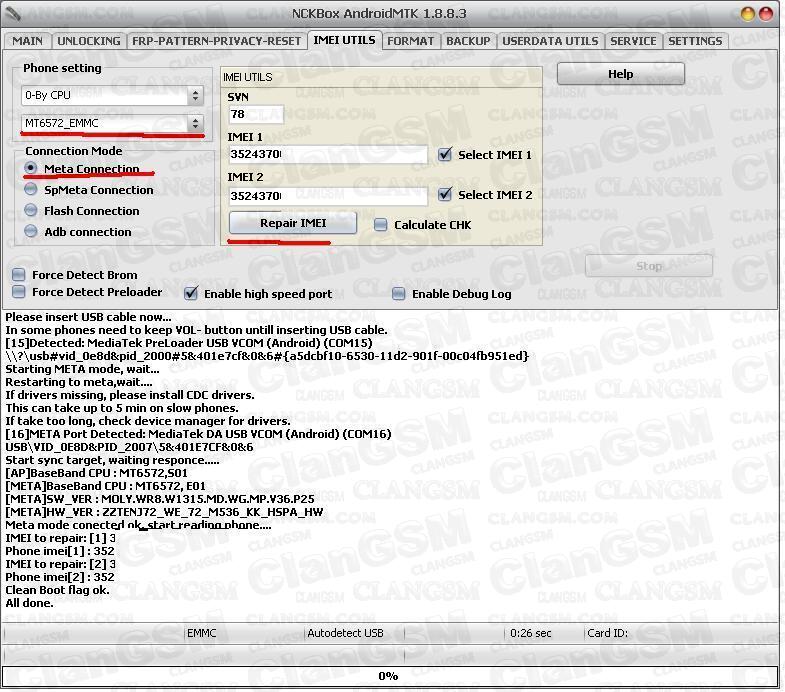Click the SVN input field
Screen dimensions: 785x692
(255, 115)
